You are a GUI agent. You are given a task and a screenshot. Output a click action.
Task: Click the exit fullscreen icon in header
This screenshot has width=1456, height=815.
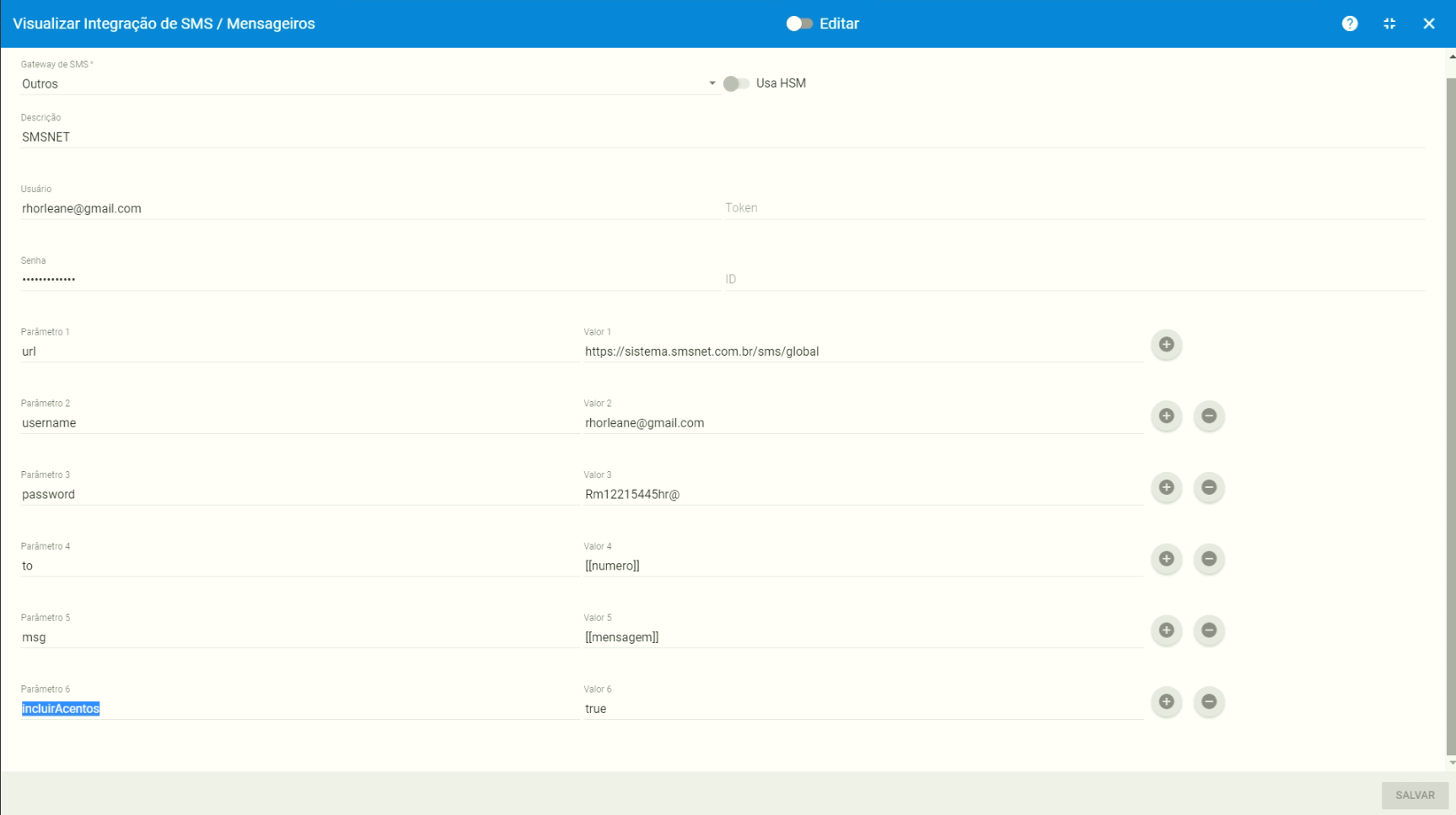pos(1389,24)
